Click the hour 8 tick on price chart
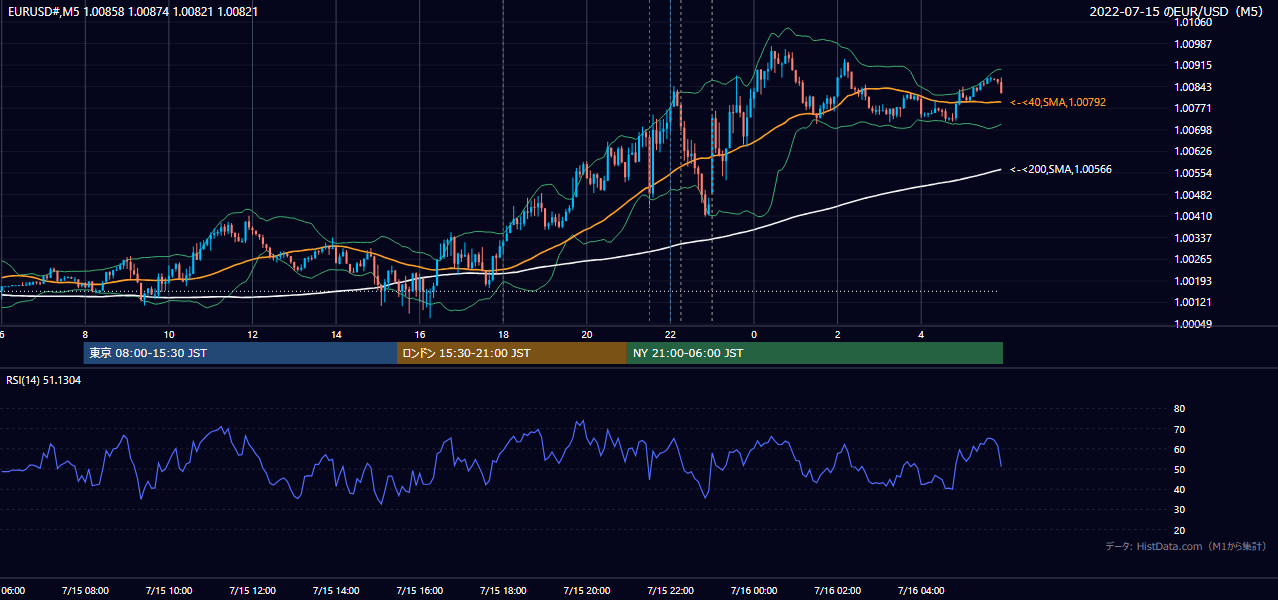The width and height of the screenshot is (1278, 600). pos(85,334)
